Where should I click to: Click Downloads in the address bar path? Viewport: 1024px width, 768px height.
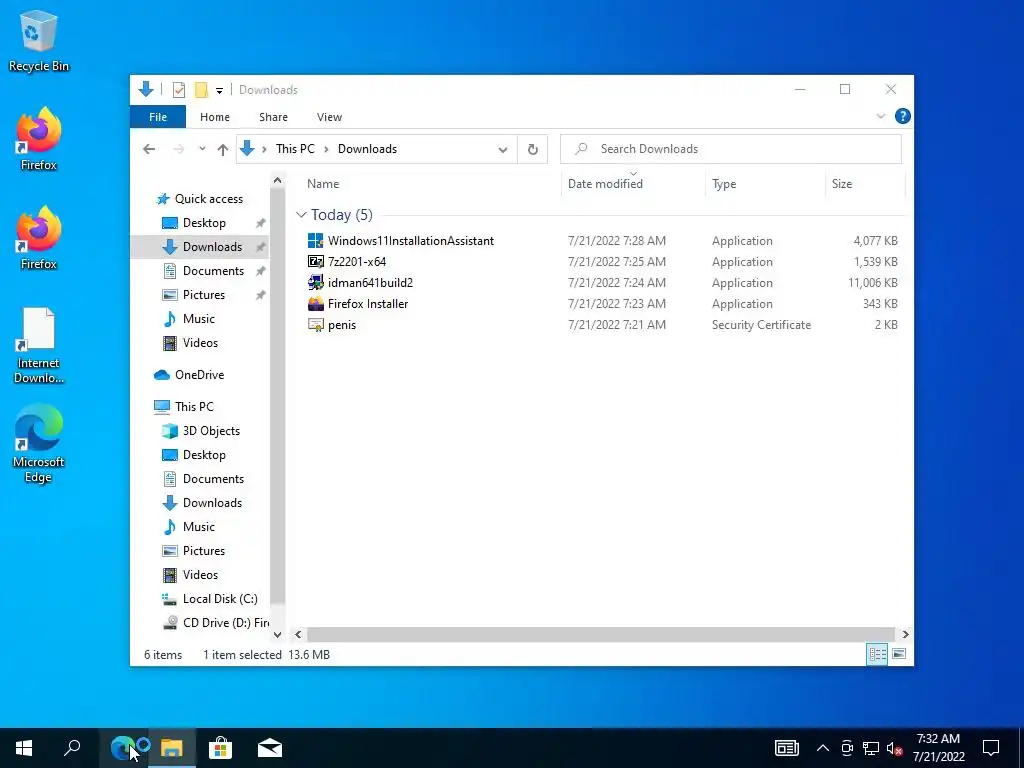click(x=367, y=149)
